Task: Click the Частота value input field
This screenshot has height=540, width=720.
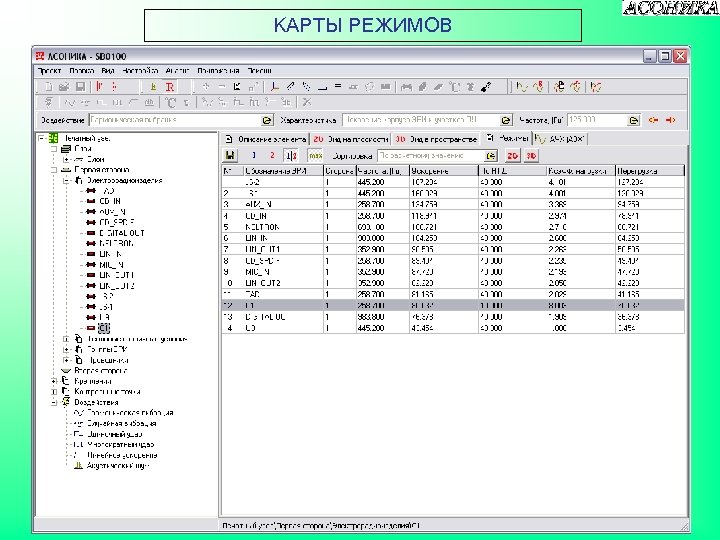Action: [x=597, y=120]
